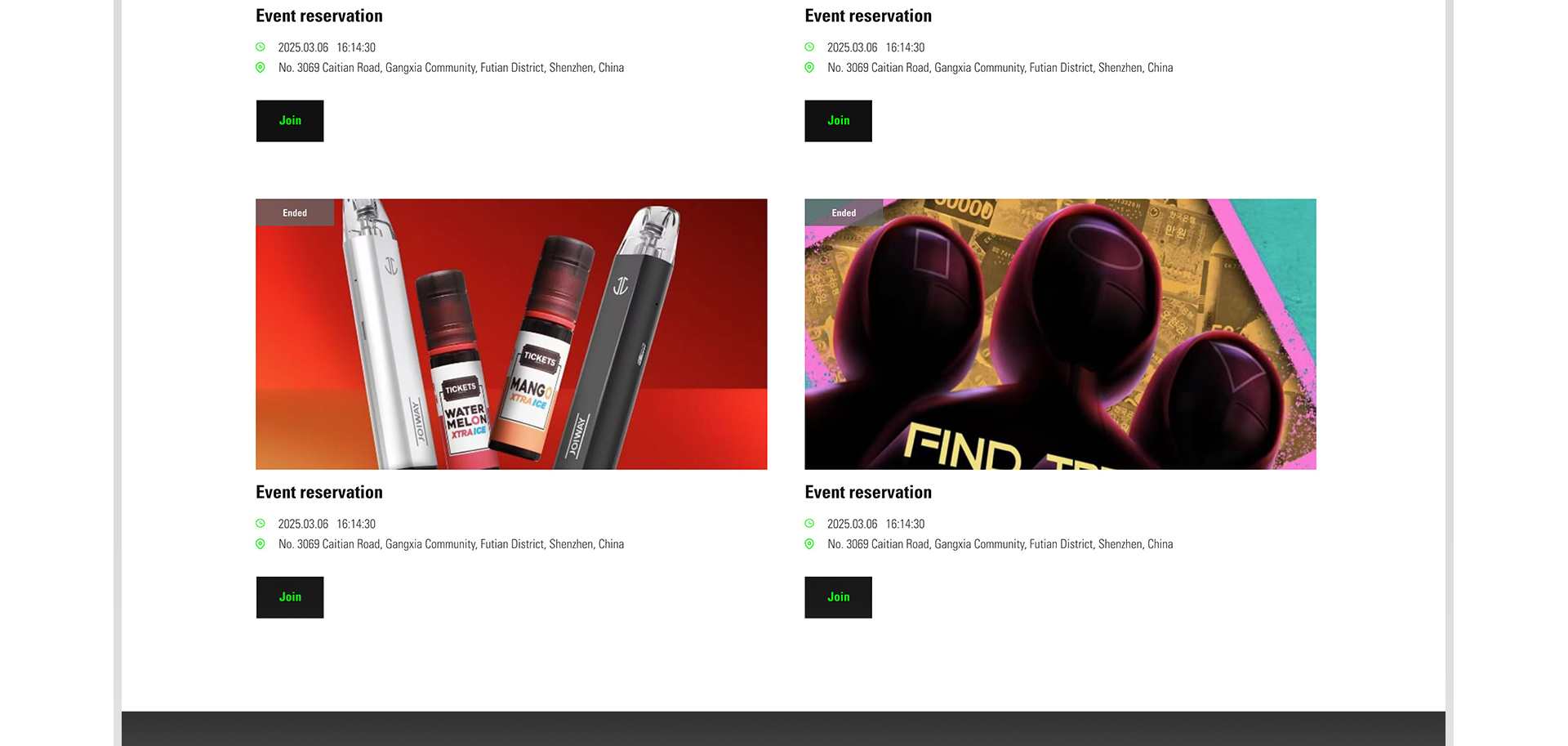Viewport: 1568px width, 746px height.
Task: Click the Ended badge on the masked figures image
Action: pyautogui.click(x=844, y=212)
